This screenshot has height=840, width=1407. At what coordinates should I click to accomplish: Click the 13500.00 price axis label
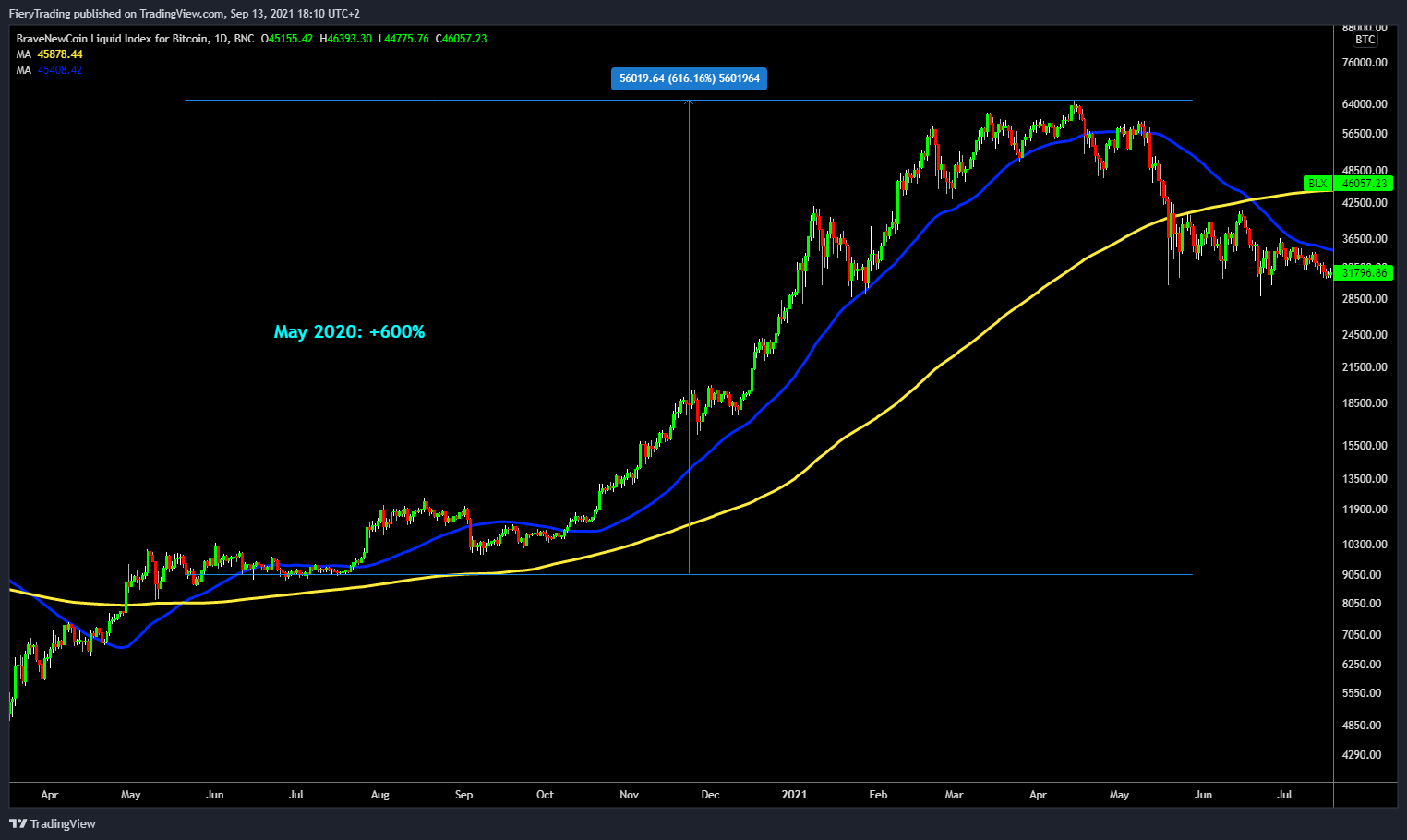click(1365, 479)
